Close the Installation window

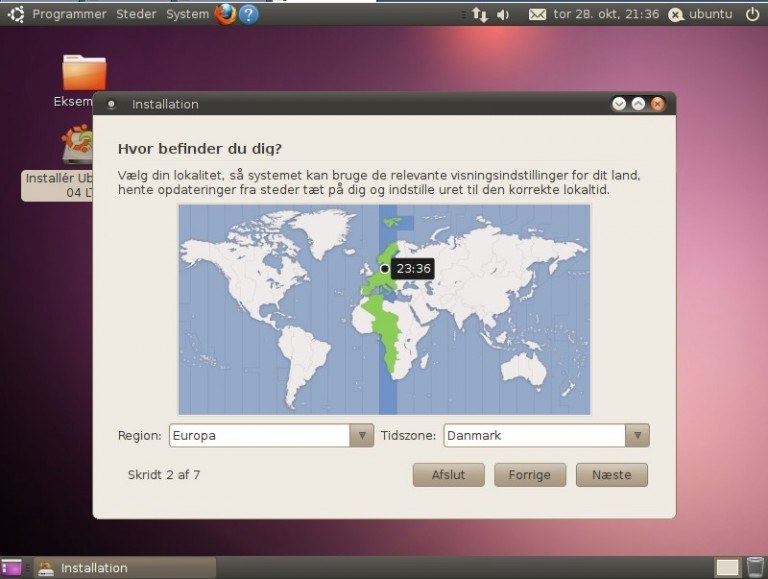[x=657, y=104]
